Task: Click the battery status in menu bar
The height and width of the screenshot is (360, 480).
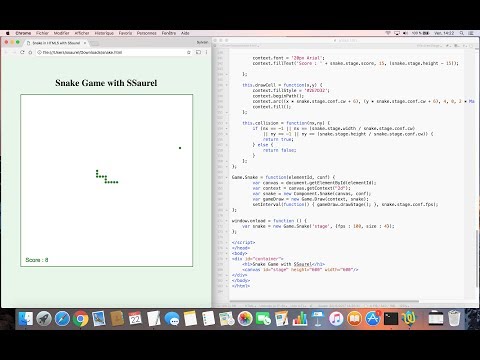Action: click(x=421, y=33)
